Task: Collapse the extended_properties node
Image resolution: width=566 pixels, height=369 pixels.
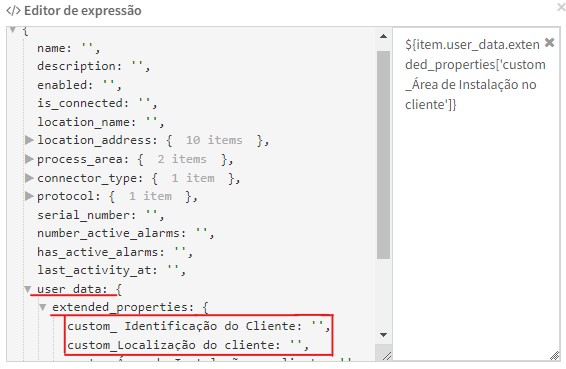Action: point(43,307)
